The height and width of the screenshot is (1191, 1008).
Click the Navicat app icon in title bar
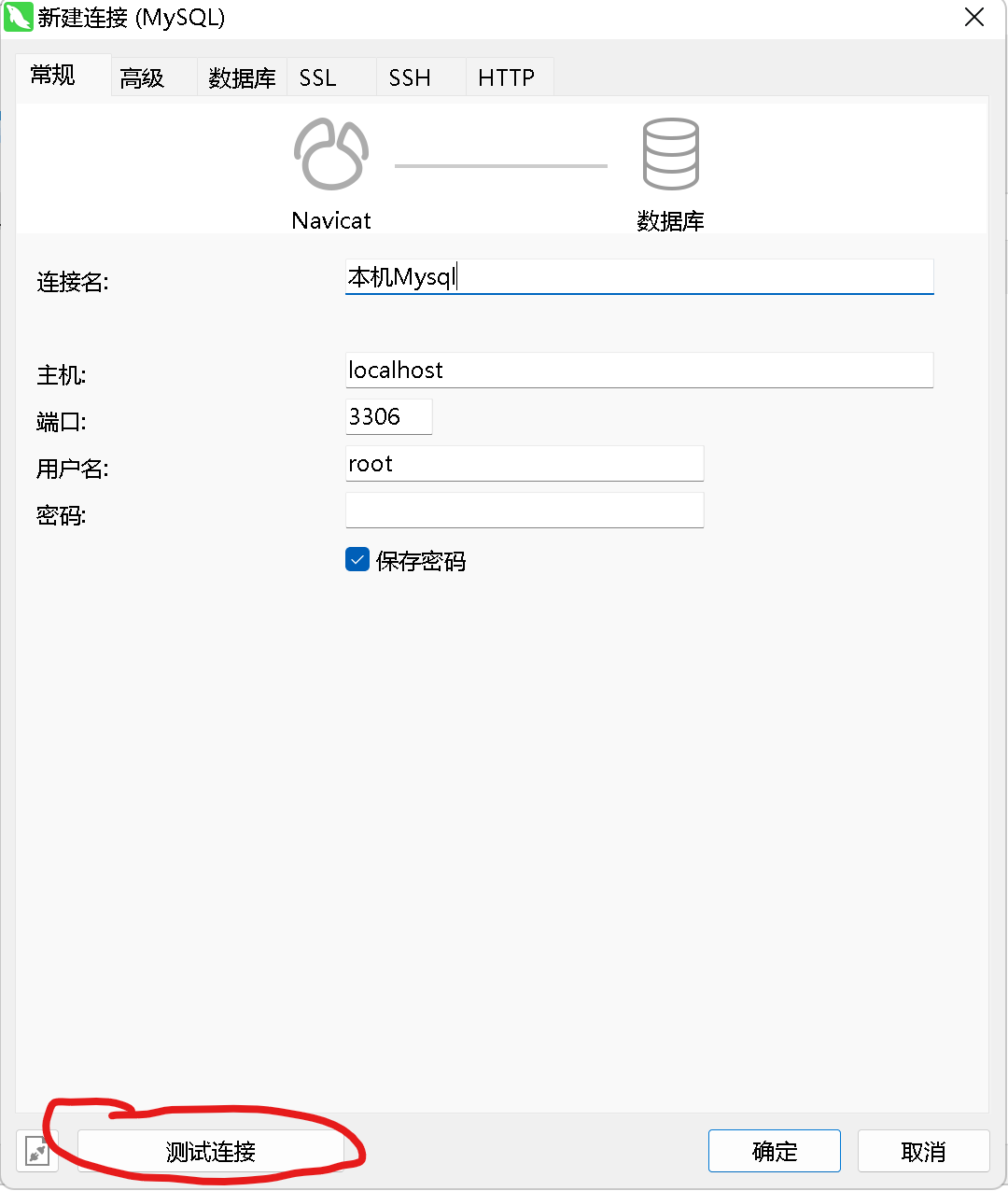click(x=18, y=18)
